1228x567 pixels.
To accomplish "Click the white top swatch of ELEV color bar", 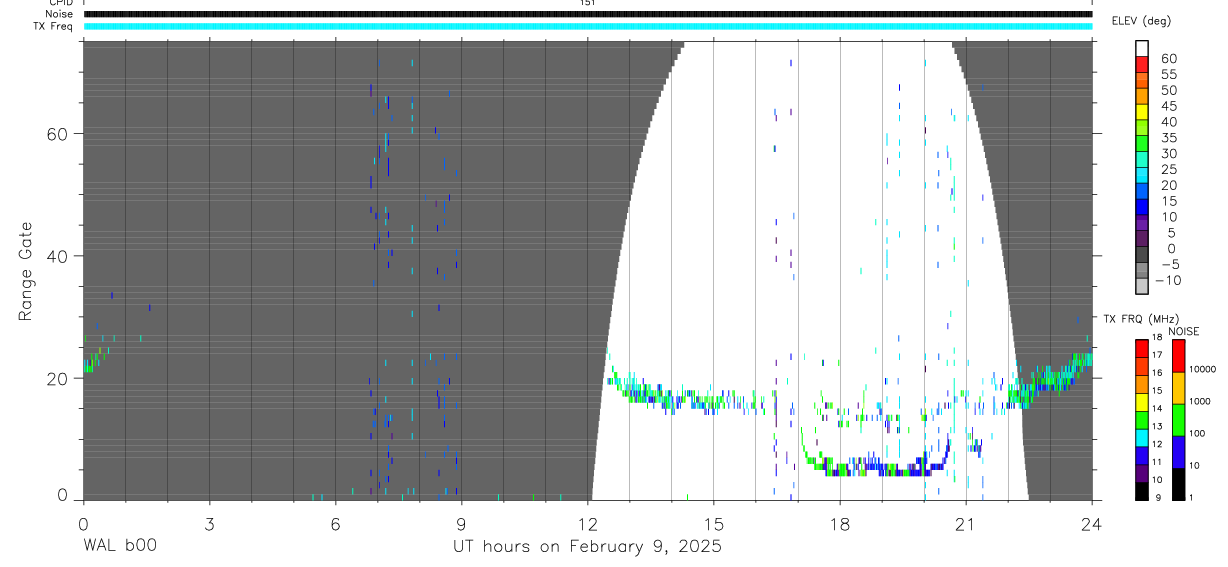I will point(1142,48).
